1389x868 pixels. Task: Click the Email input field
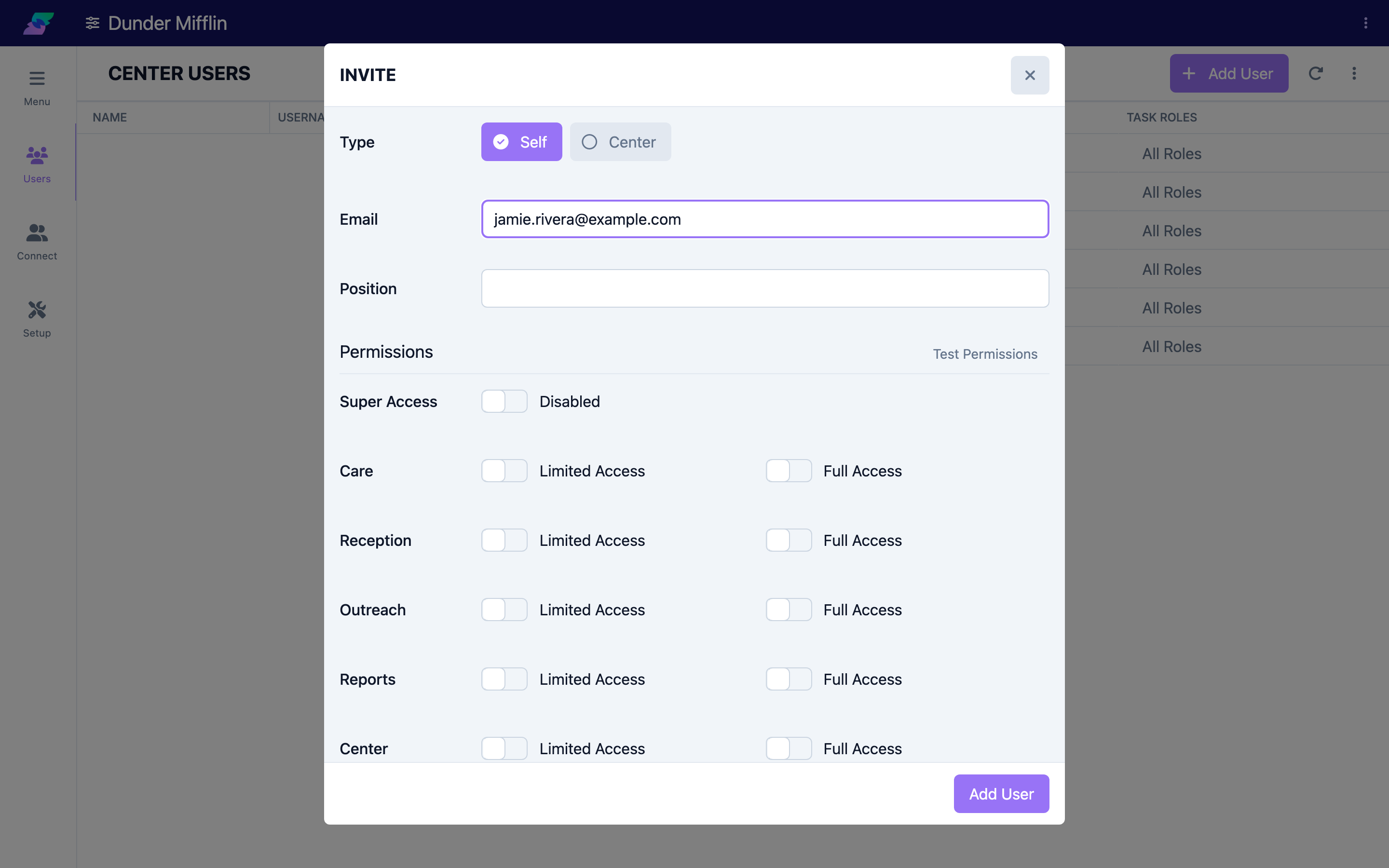pos(765,219)
